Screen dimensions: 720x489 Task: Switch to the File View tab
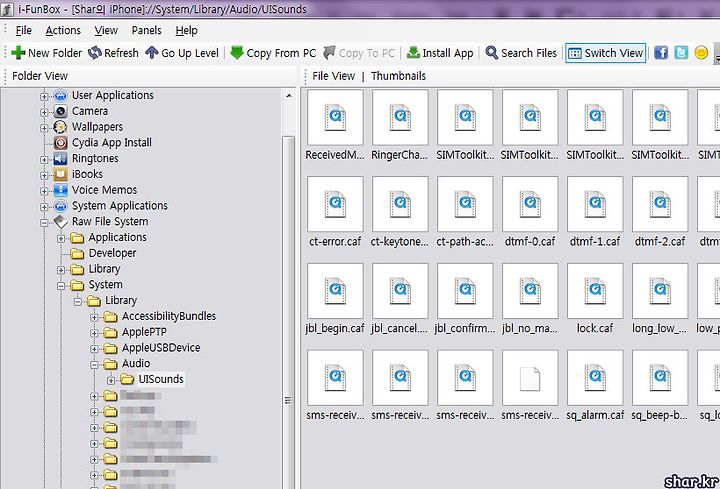tap(333, 76)
